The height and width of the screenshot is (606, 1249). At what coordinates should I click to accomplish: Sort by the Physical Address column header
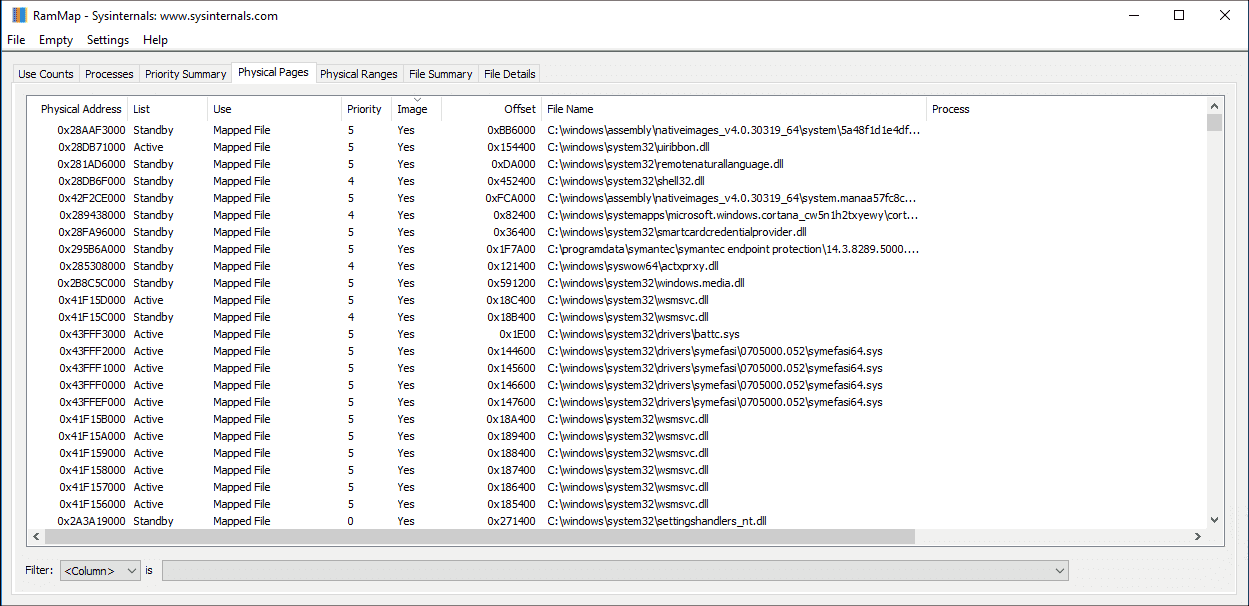tap(80, 109)
